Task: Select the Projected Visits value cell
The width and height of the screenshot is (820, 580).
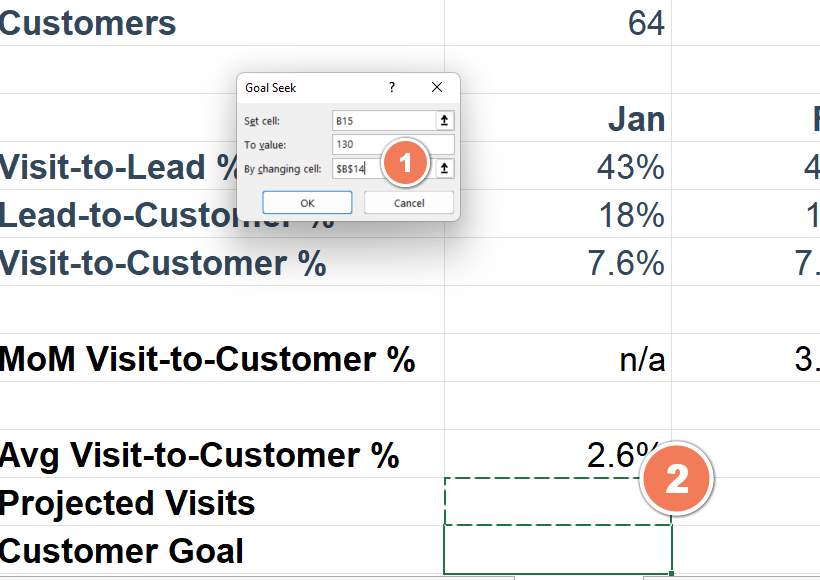Action: (558, 502)
